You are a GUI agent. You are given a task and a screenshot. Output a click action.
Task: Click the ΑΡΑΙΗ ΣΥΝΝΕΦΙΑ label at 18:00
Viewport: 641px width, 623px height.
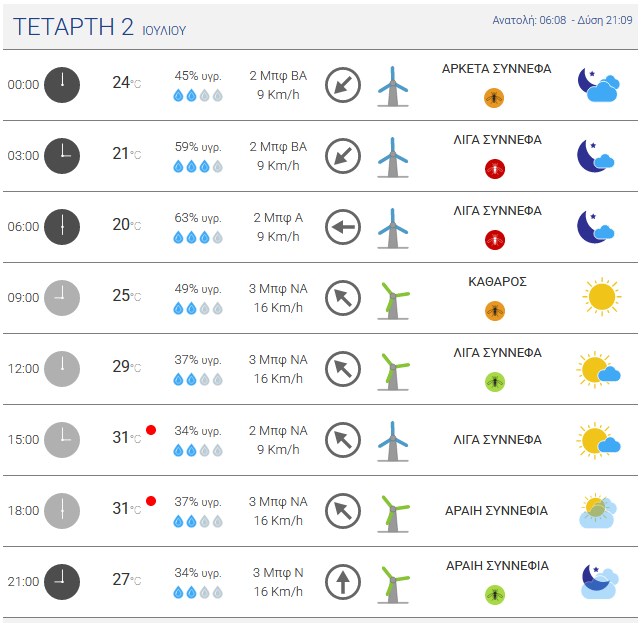click(496, 511)
